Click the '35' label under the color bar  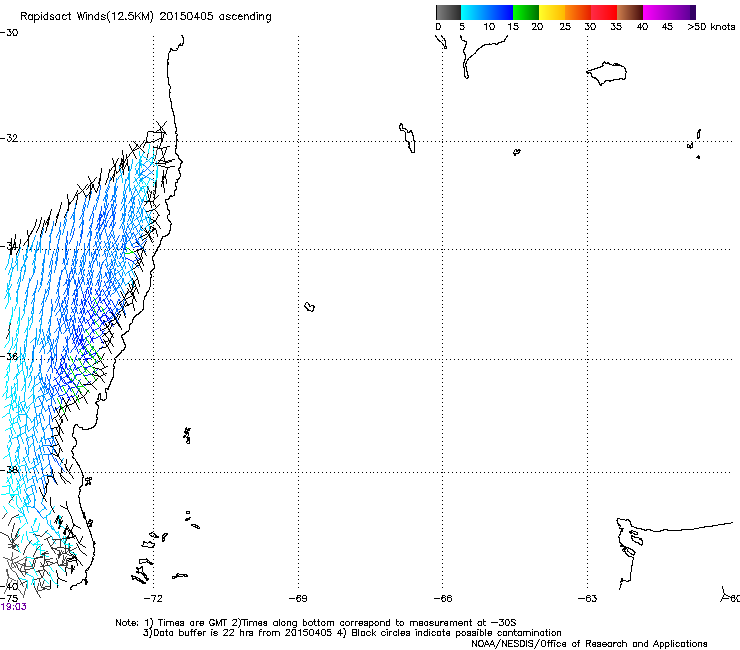click(616, 27)
